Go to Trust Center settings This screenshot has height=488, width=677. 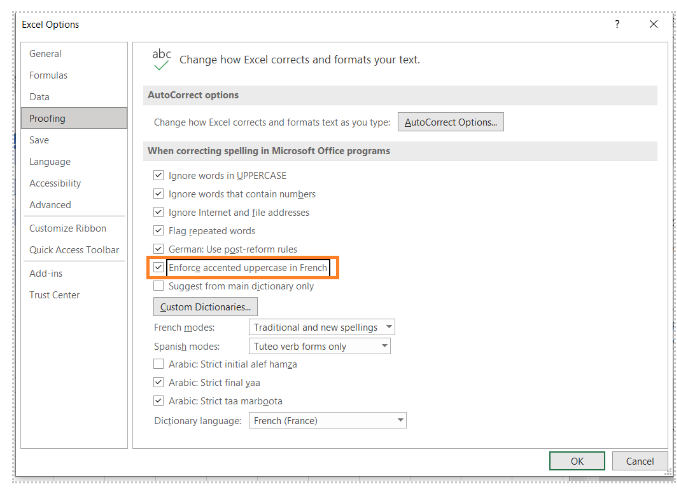(54, 295)
